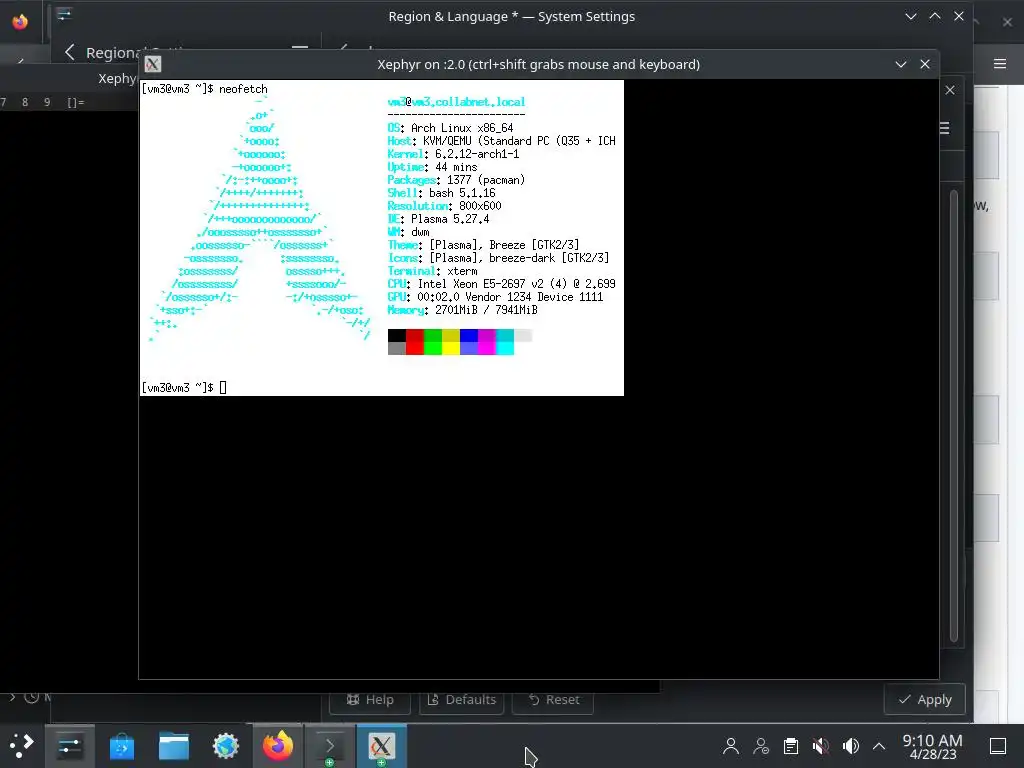The width and height of the screenshot is (1024, 768).
Task: Click the 'Uptime: 44 mins' line
Action: coord(432,167)
